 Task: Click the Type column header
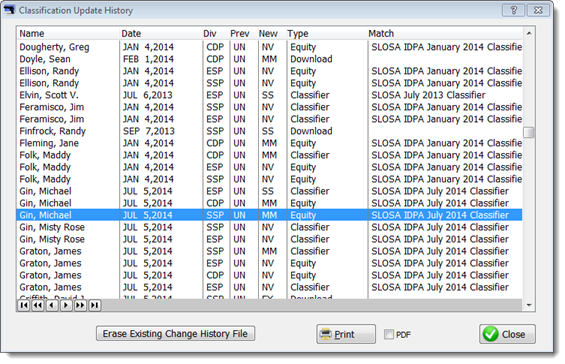[x=326, y=34]
